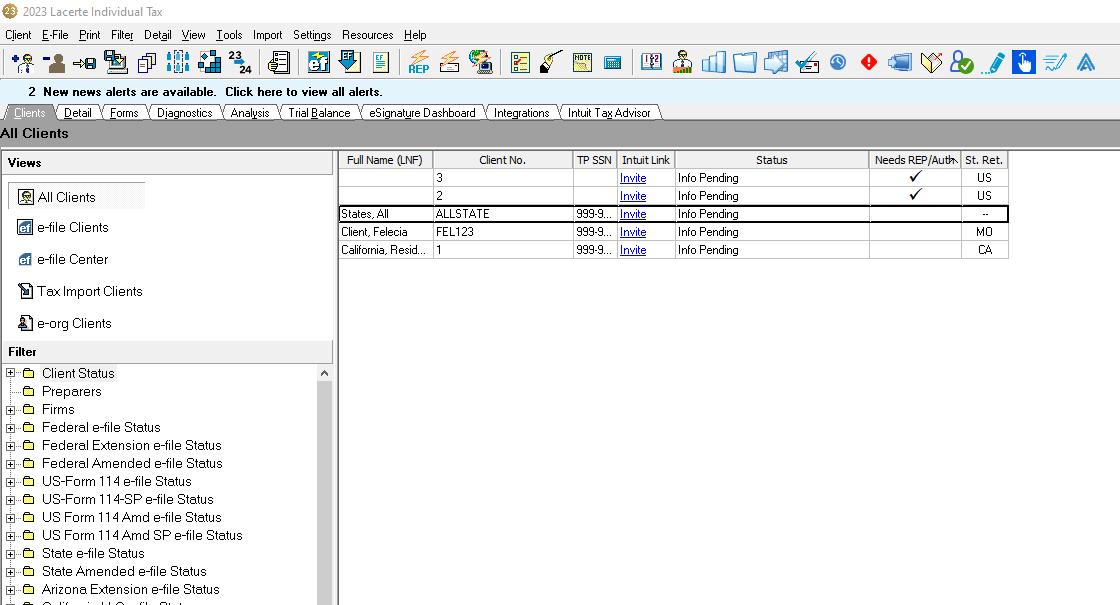The width and height of the screenshot is (1120, 605).
Task: Click the REP lightning bolt icon
Action: point(419,63)
